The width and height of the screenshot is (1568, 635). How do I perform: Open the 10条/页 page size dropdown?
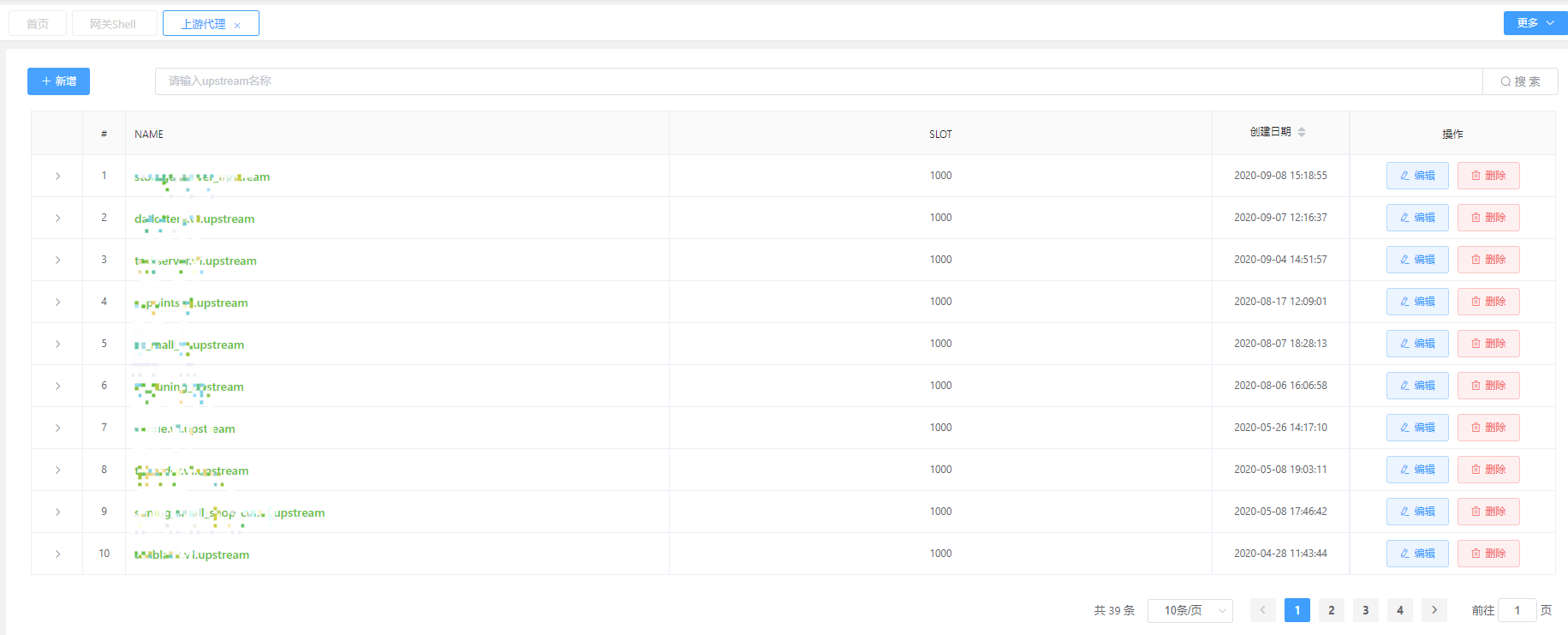(x=1190, y=610)
